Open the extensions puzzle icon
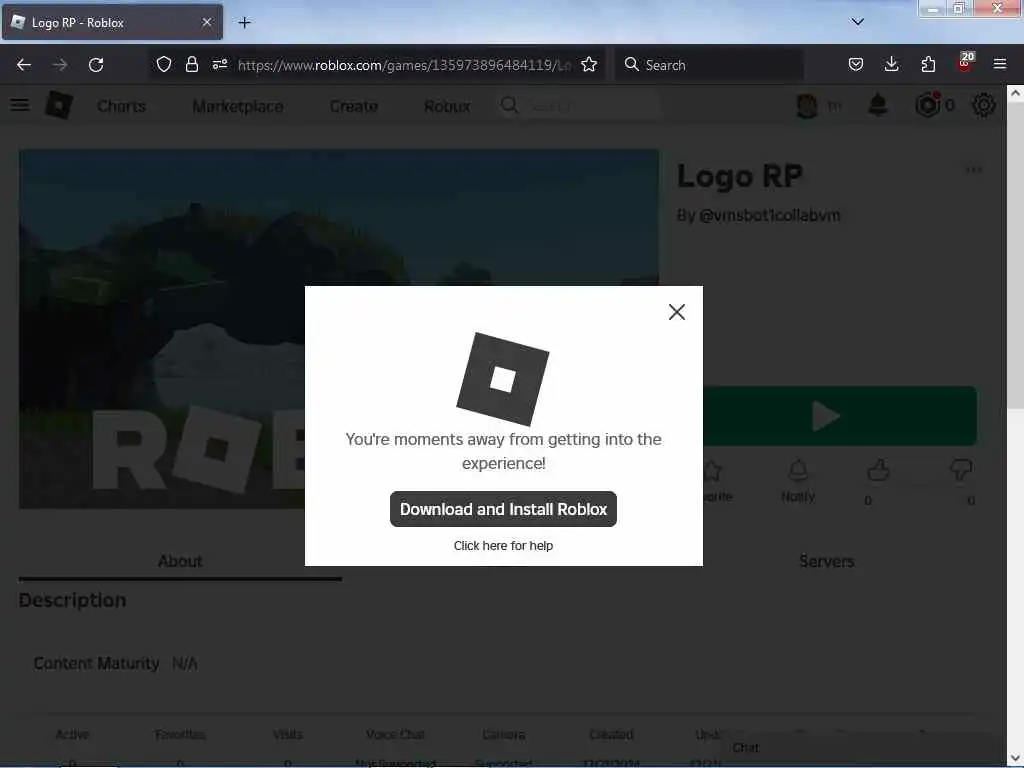The image size is (1024, 768). point(928,64)
